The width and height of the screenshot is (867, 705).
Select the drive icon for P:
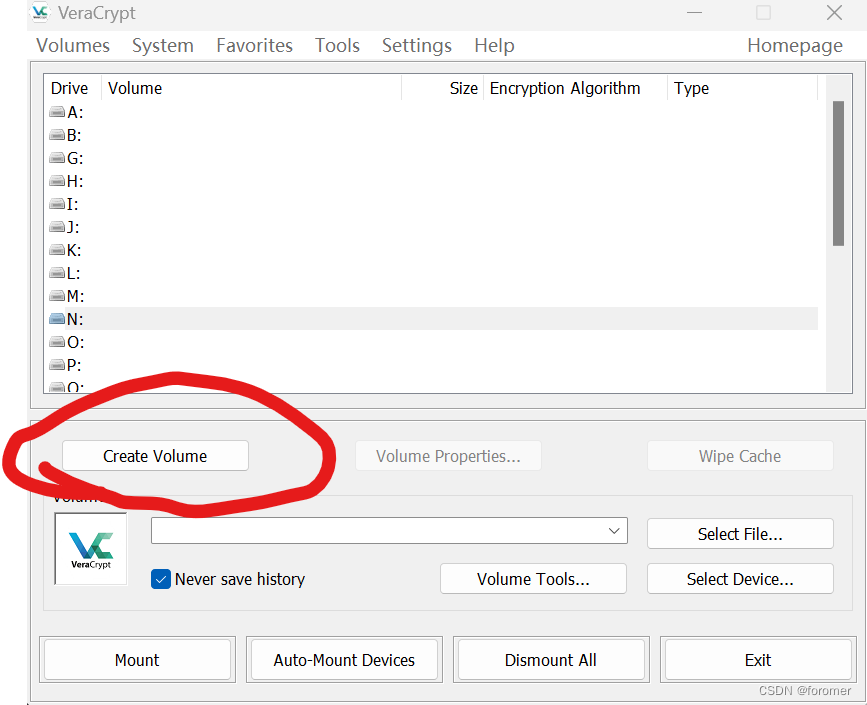[57, 364]
